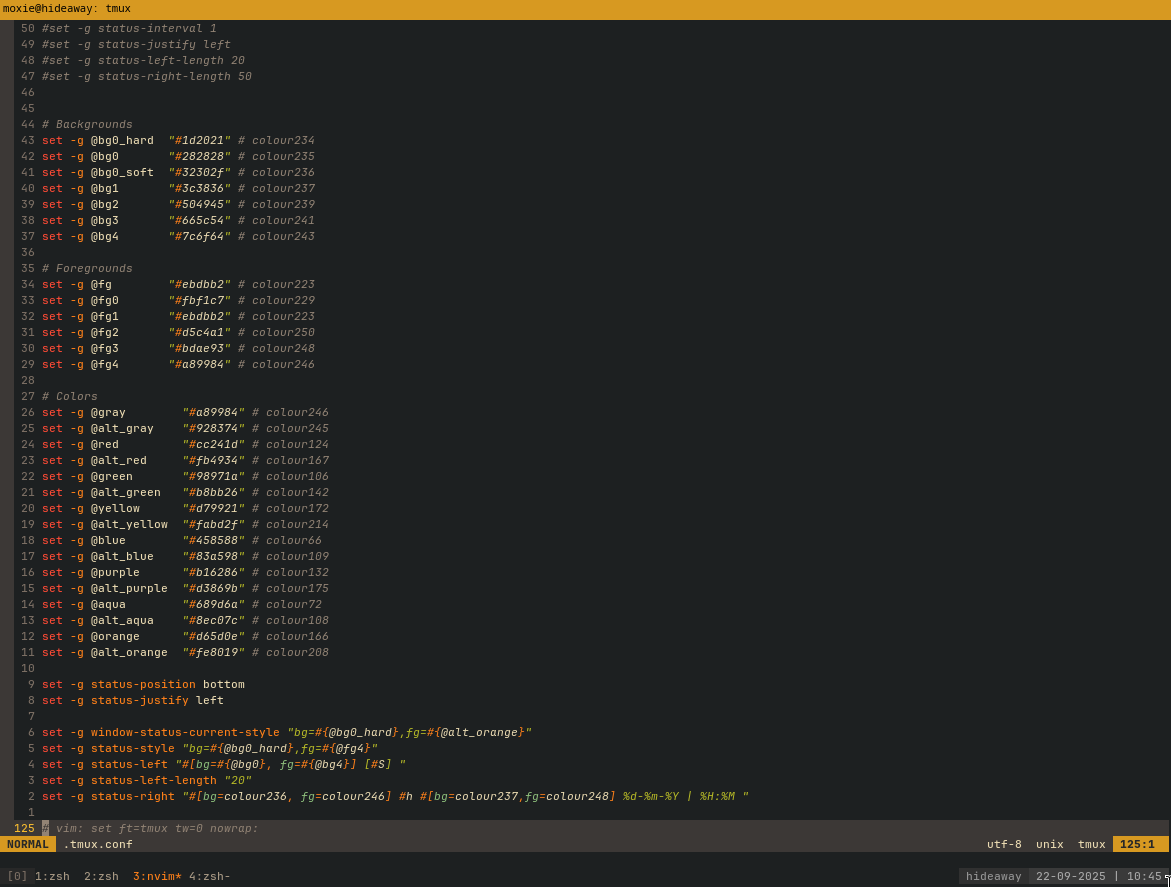Switch to tmux window 2:zsh
This screenshot has width=1171, height=887.
point(101,876)
